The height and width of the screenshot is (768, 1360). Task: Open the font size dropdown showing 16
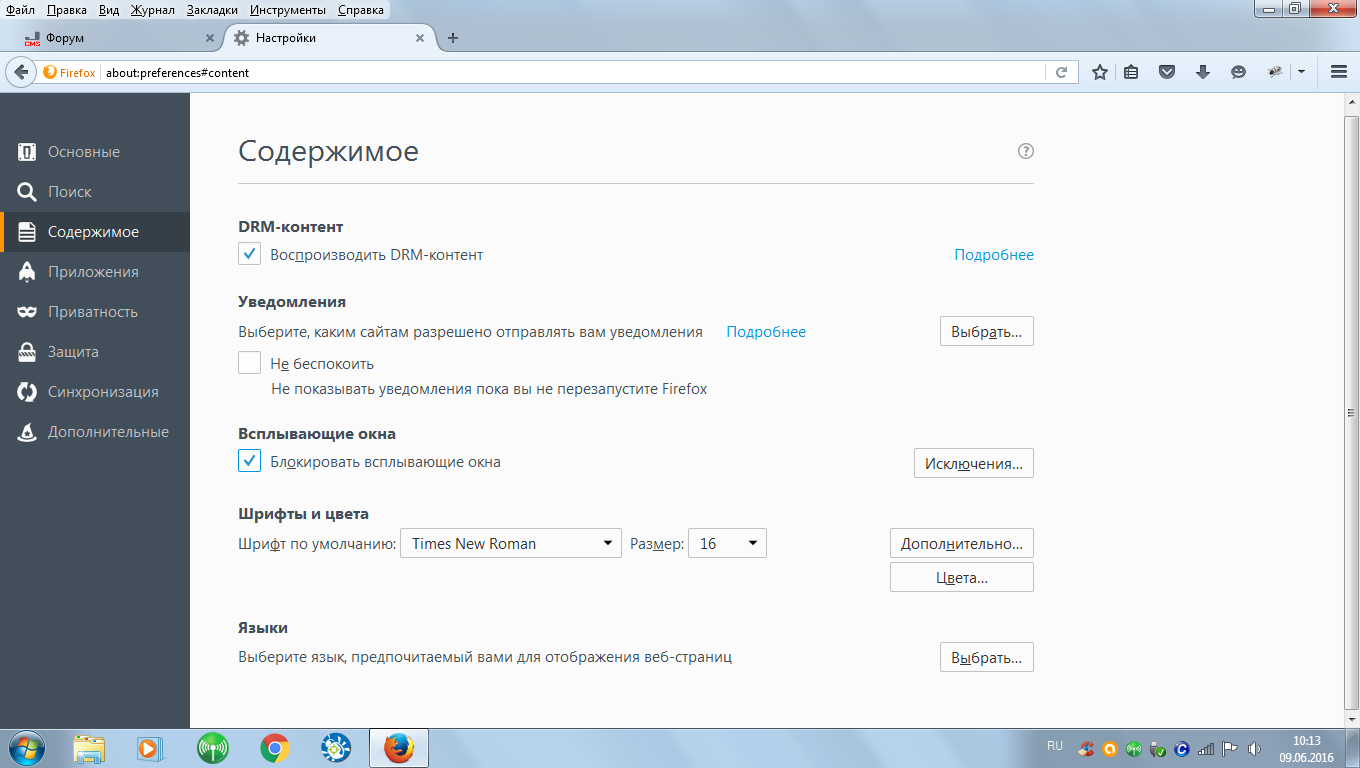pos(727,544)
